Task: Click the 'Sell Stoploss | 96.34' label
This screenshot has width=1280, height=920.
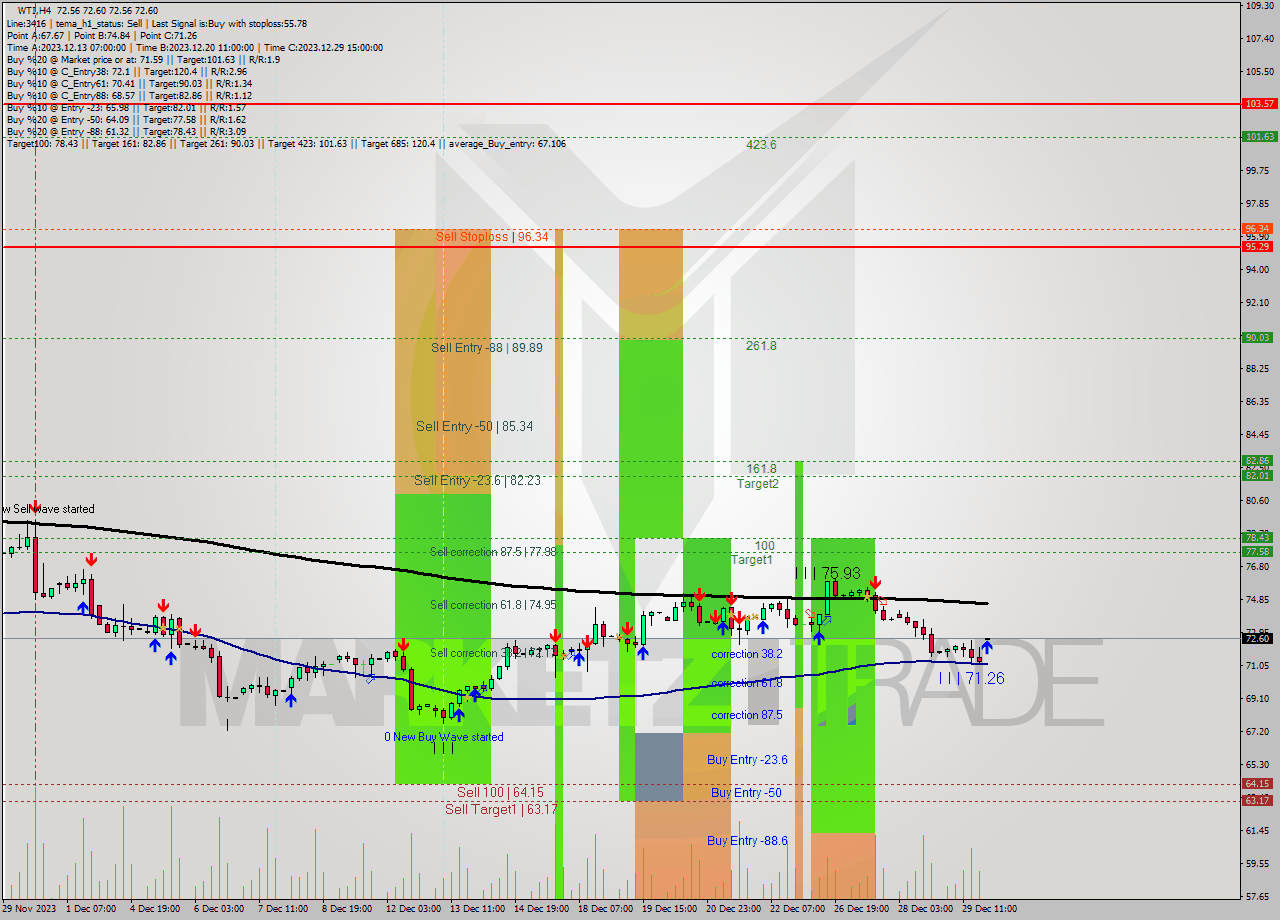Action: coord(492,237)
